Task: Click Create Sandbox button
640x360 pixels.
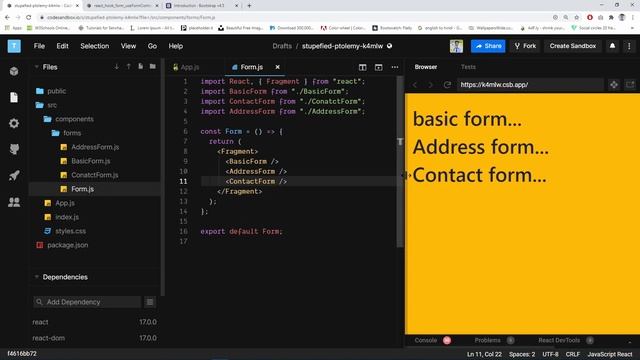Action: (x=573, y=46)
